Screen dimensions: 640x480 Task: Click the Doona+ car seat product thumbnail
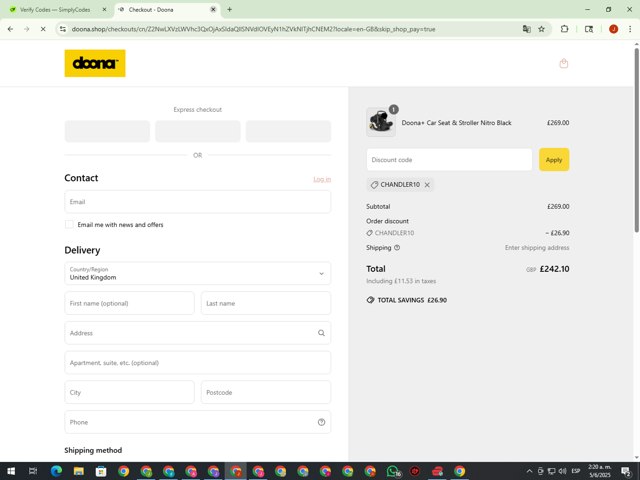[x=381, y=122]
